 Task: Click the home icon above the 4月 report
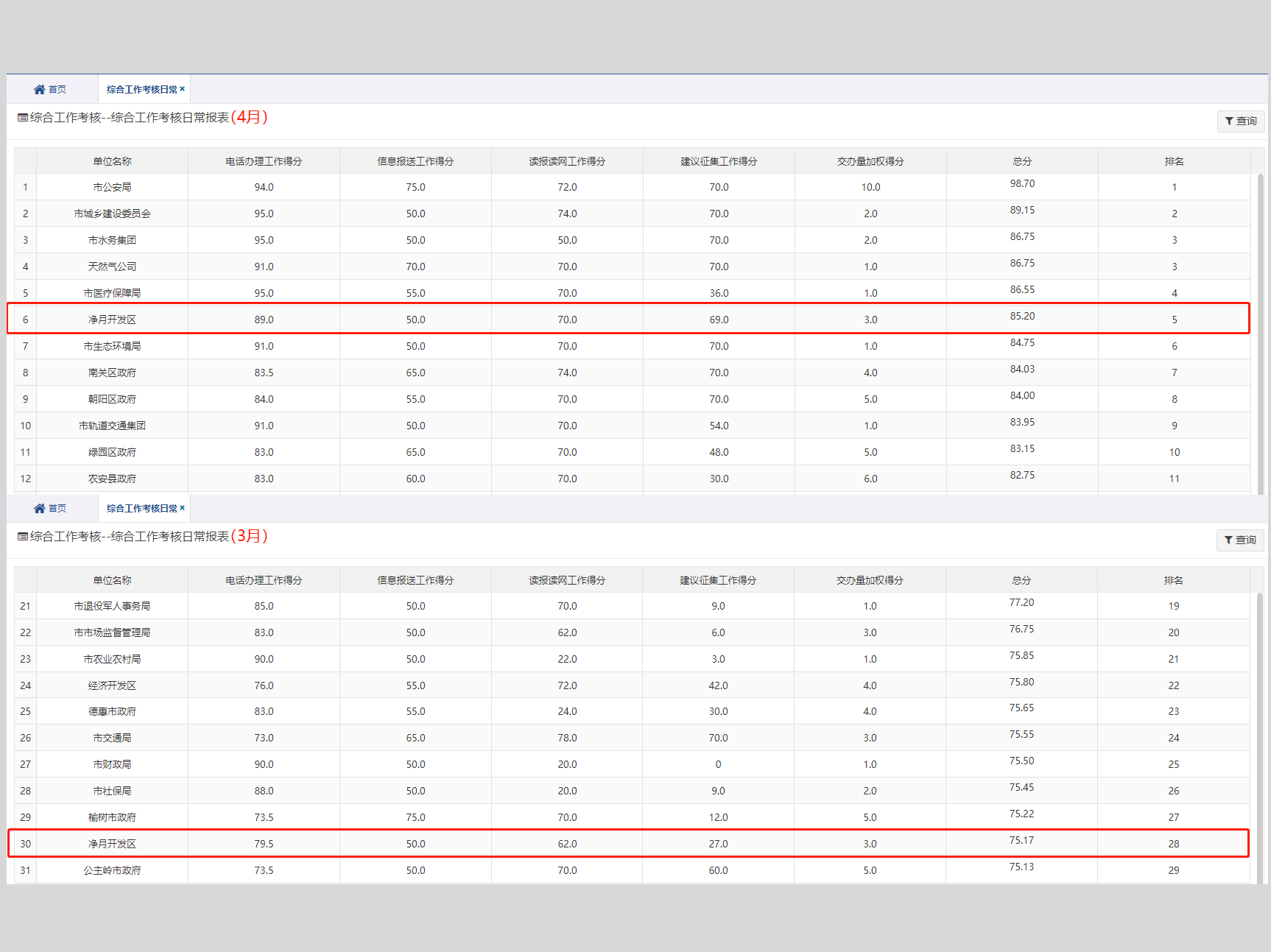click(39, 89)
